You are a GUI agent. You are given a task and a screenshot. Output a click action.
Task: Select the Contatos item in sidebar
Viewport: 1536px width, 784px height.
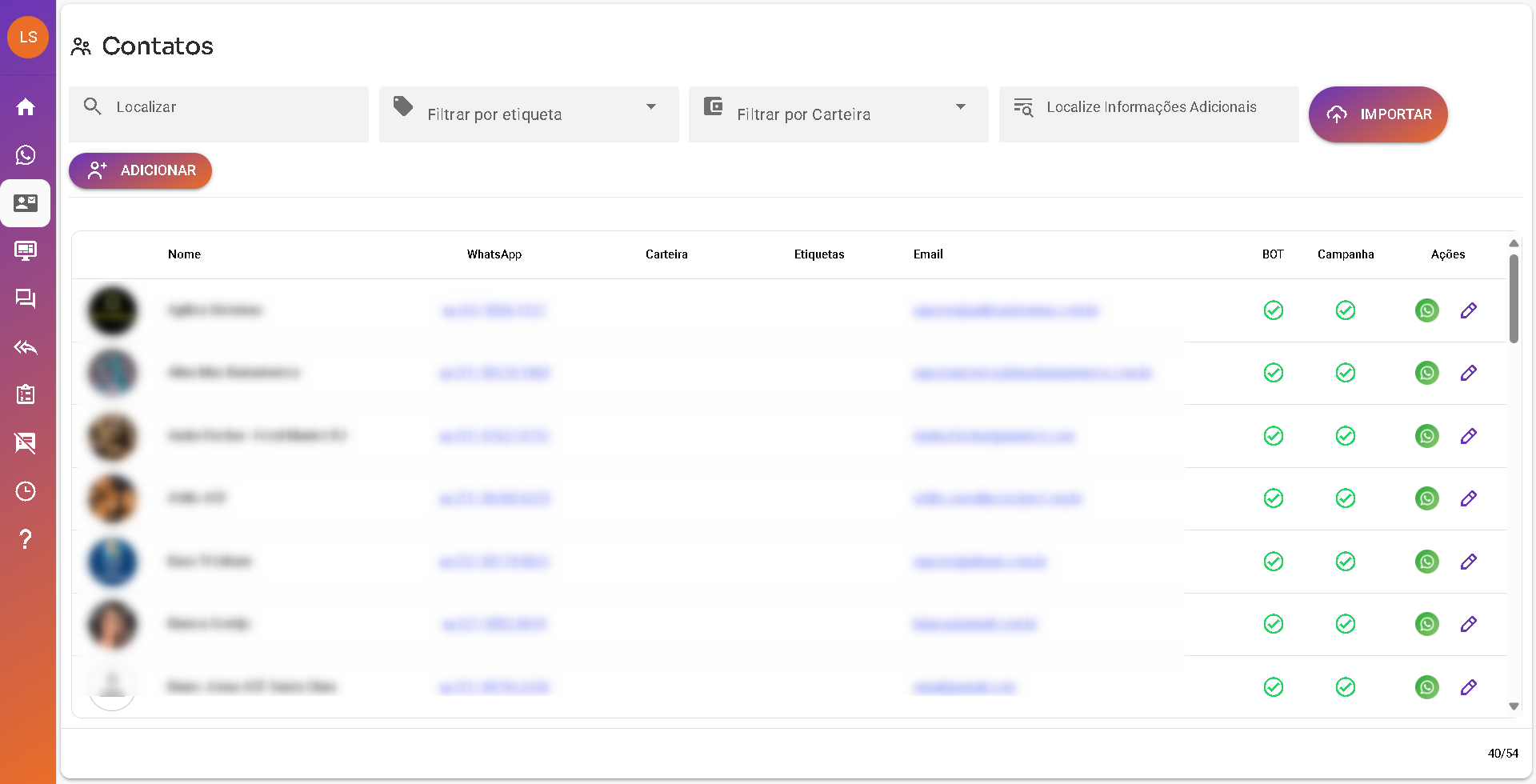point(26,203)
